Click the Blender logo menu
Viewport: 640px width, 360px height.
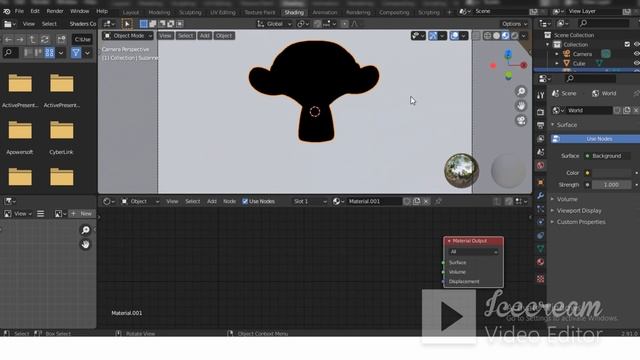7,11
